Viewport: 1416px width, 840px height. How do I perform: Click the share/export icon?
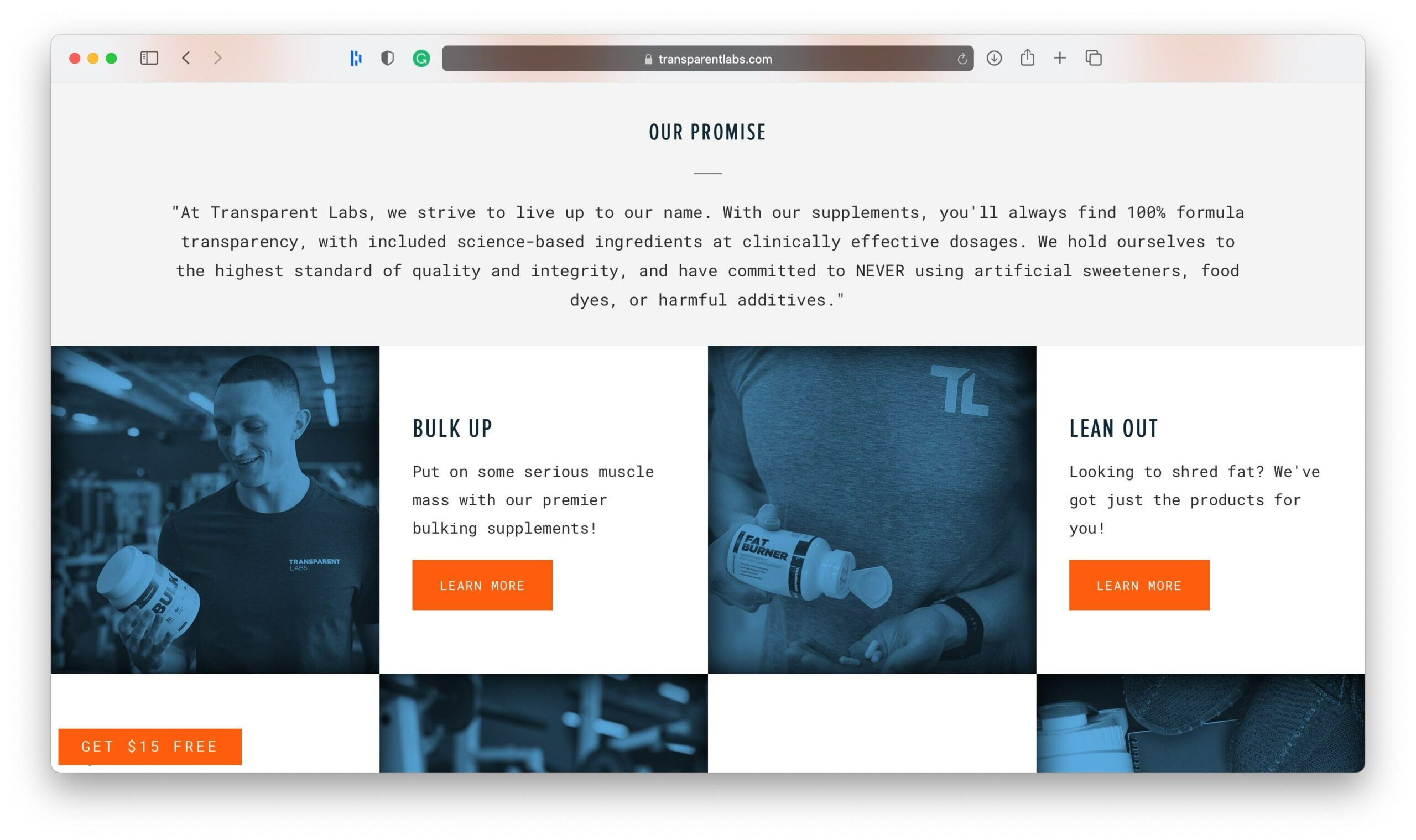pos(1026,58)
